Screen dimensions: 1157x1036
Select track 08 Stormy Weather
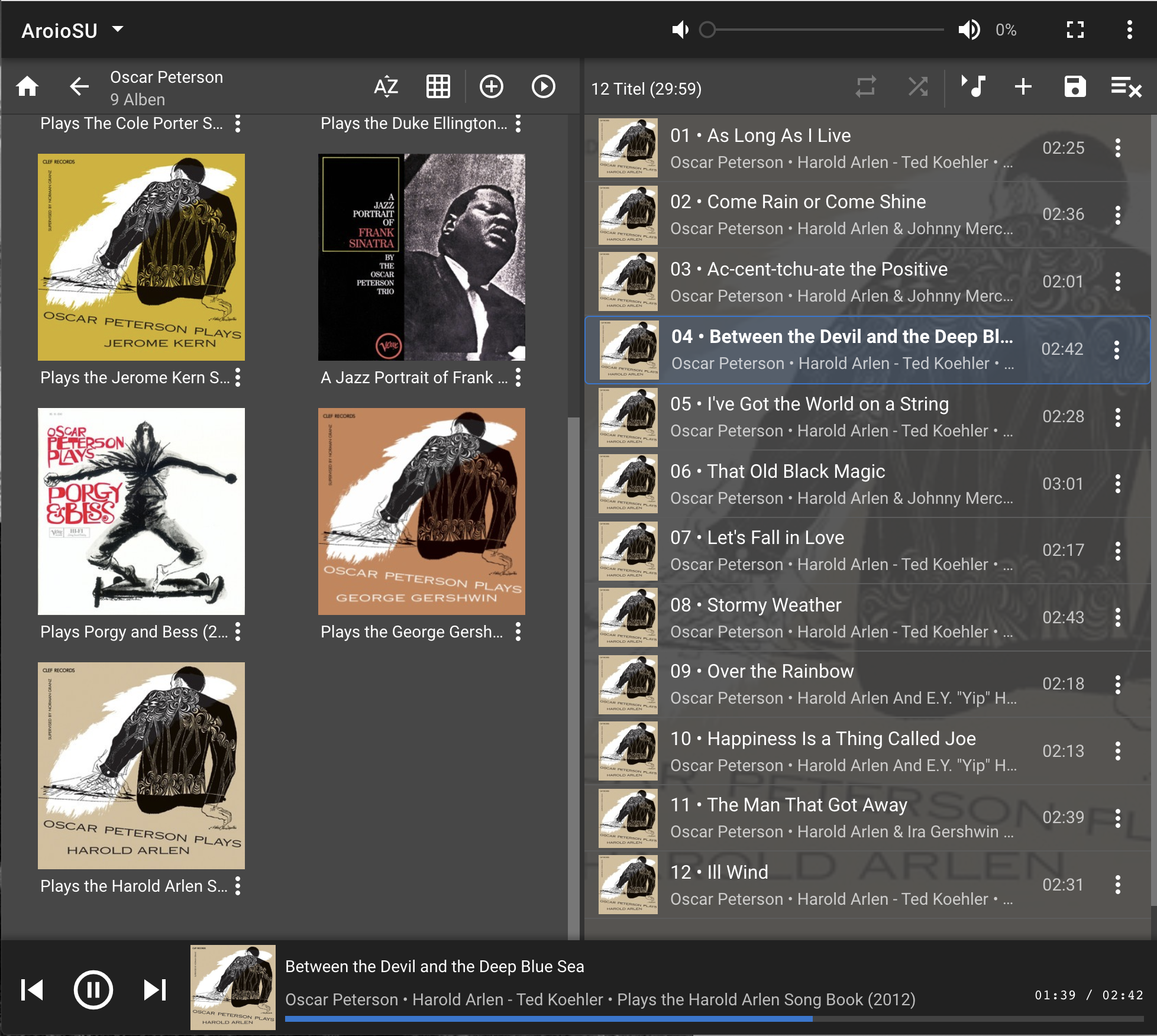click(x=867, y=618)
